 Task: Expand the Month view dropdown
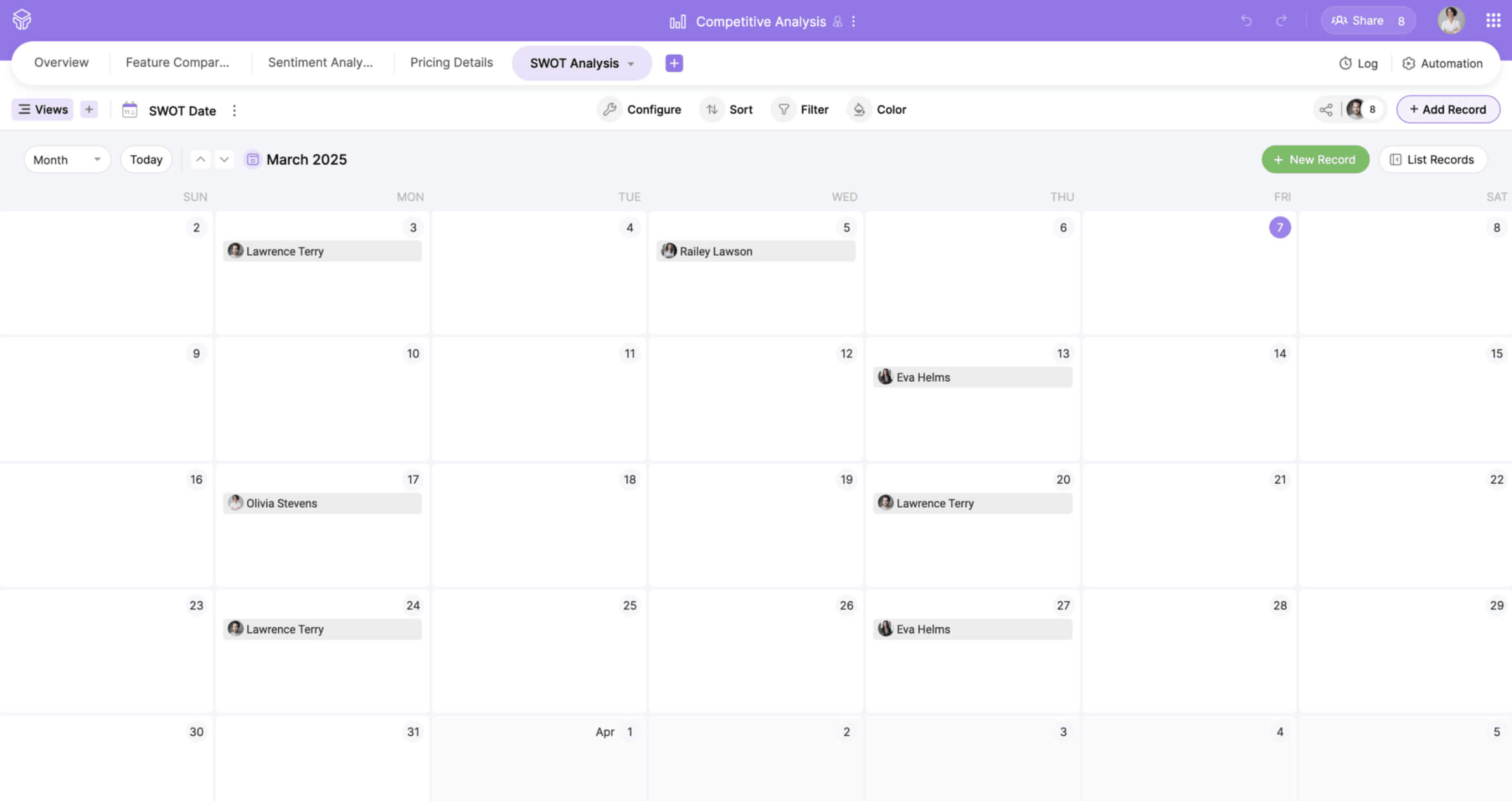click(x=67, y=160)
